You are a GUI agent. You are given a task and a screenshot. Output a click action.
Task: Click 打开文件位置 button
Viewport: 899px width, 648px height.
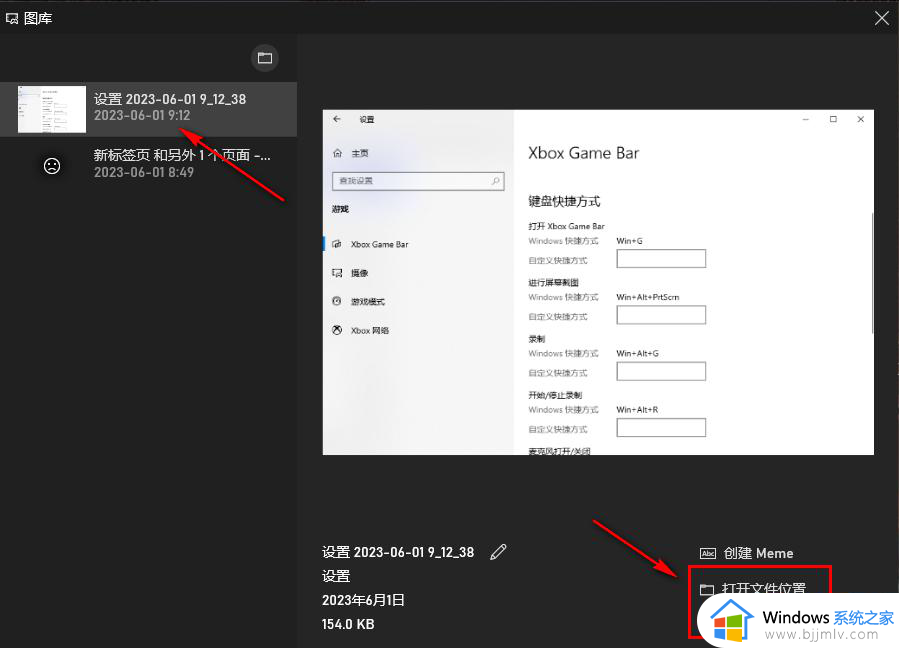click(753, 589)
